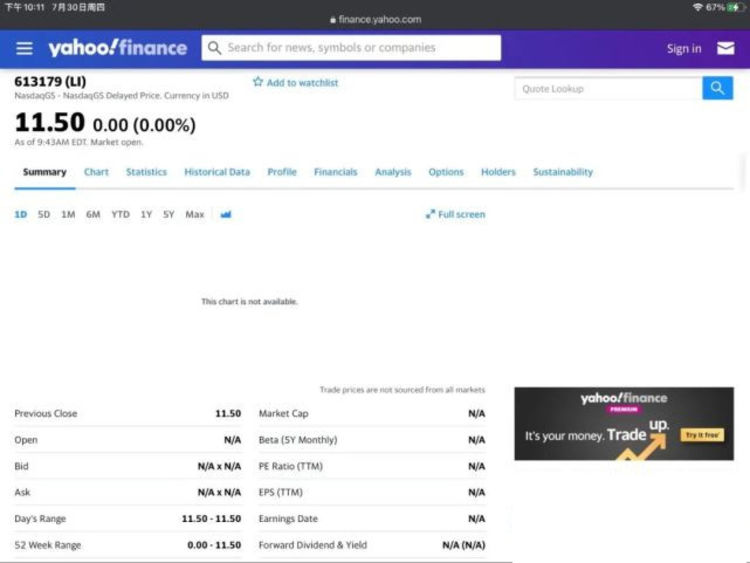Click the news and symbols search box
Screen dimensions: 750x563
360,48
